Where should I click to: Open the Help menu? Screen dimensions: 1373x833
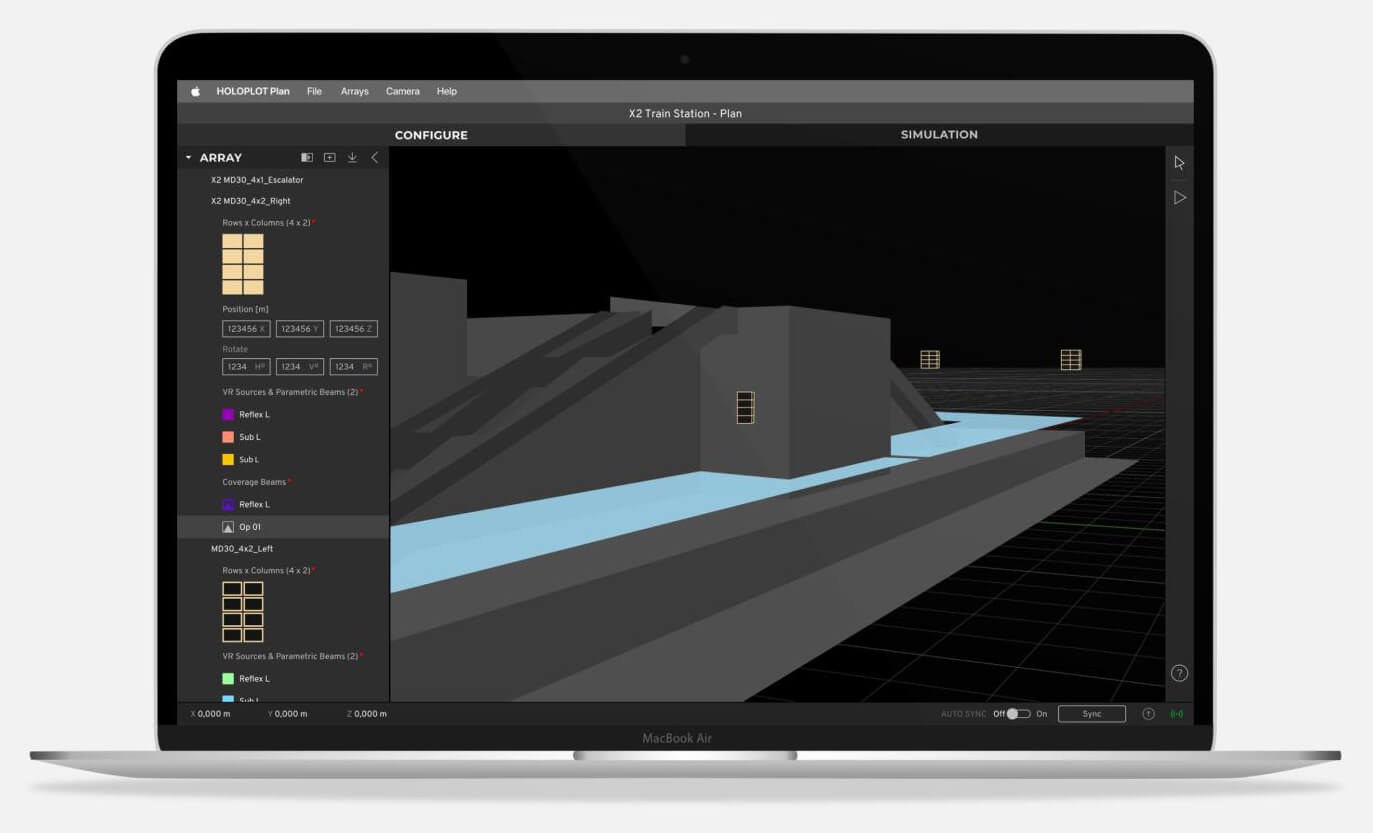[x=447, y=91]
